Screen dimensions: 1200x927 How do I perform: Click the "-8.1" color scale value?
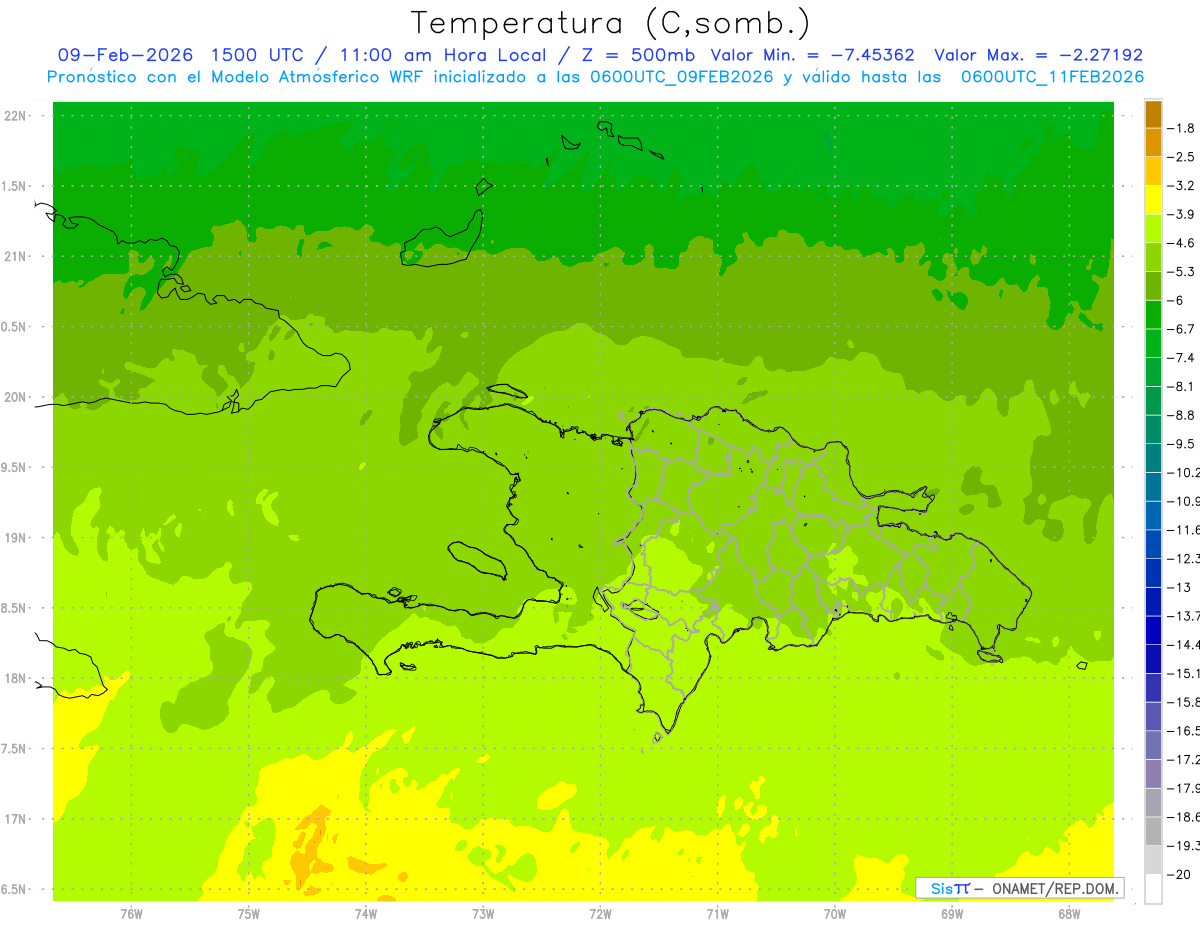[x=1181, y=386]
